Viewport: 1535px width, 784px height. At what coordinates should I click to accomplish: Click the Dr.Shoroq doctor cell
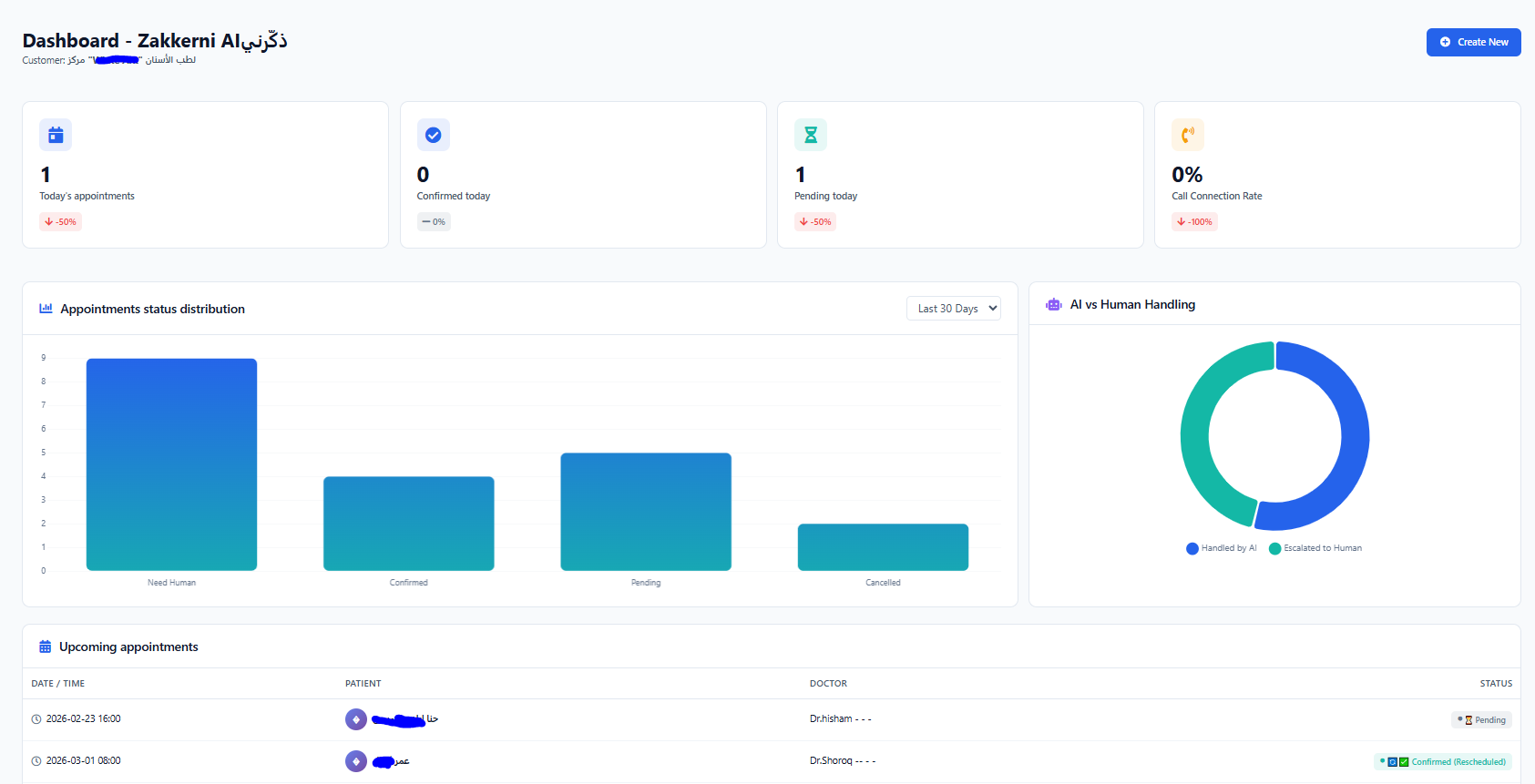(x=843, y=761)
